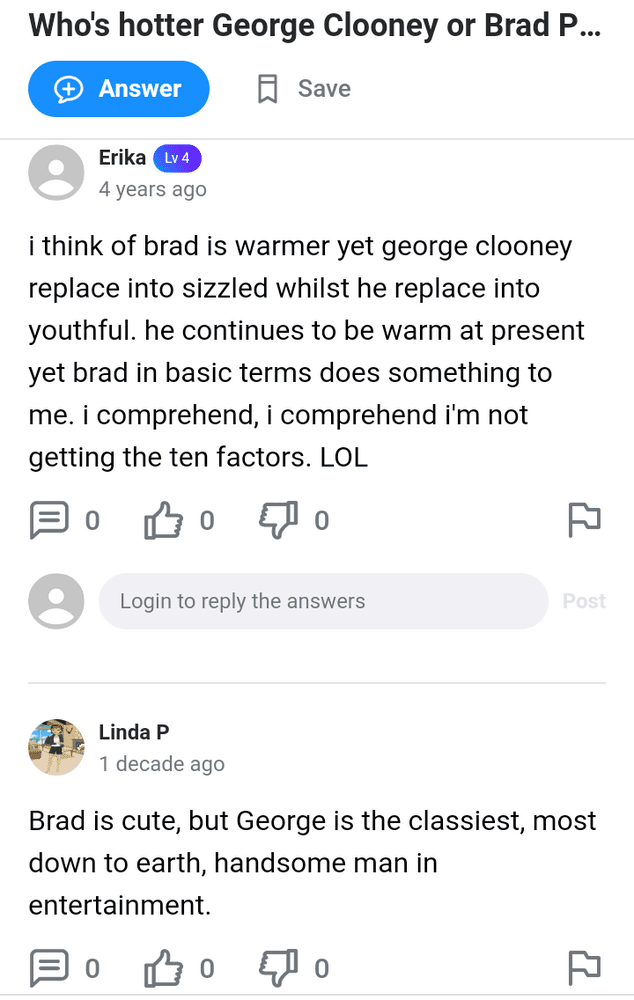Open Erika's profile via her username
The image size is (634, 1000).
click(x=122, y=157)
